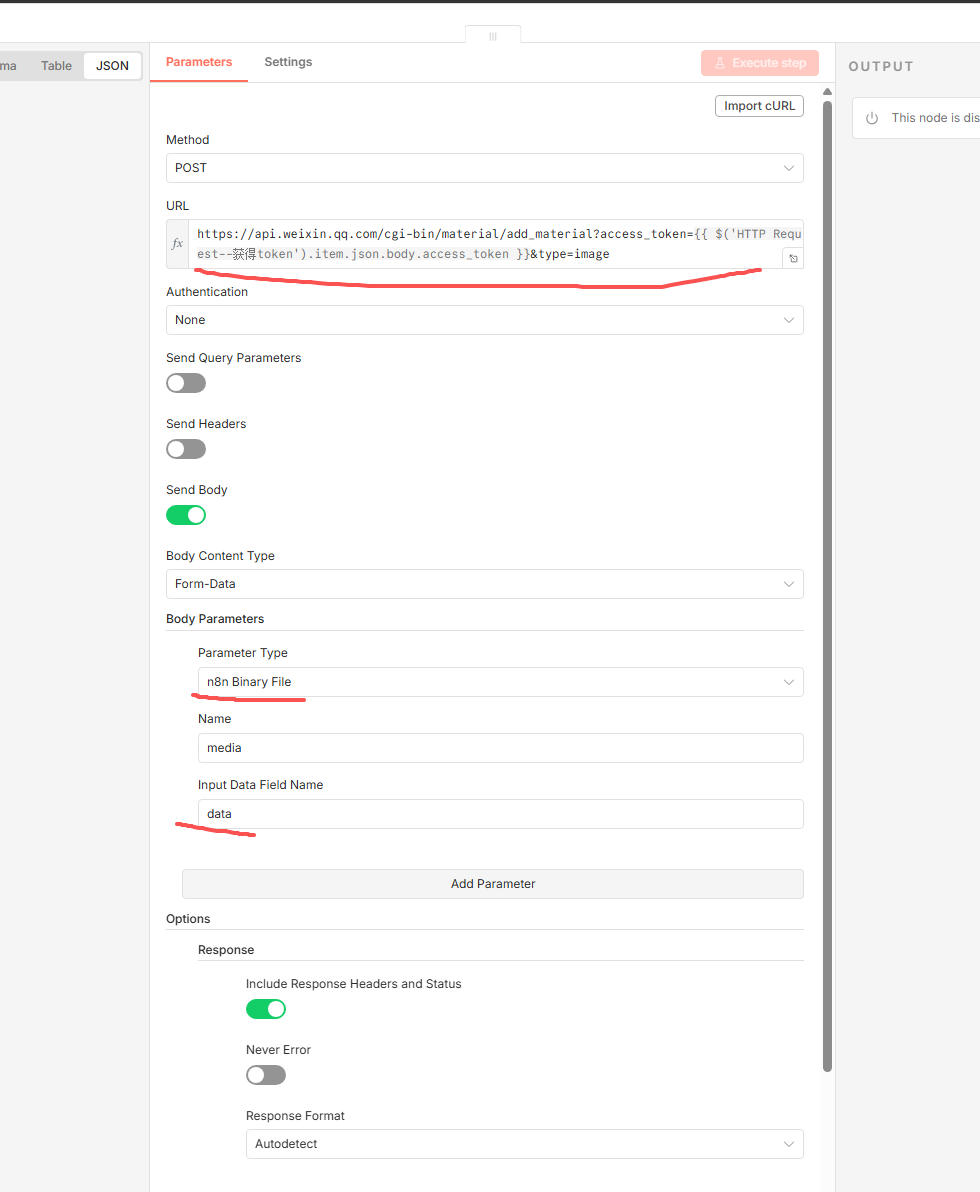Click the fx expression icon beside URL

177,244
